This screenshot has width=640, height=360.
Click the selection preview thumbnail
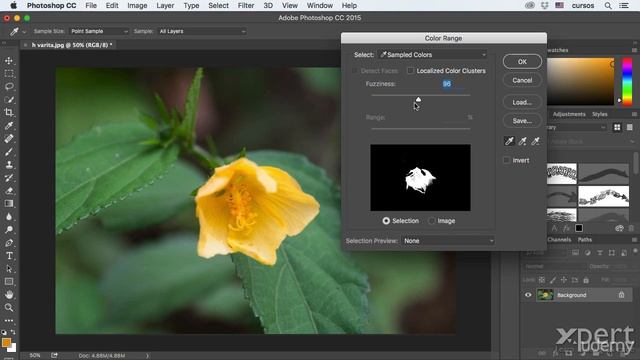point(420,178)
